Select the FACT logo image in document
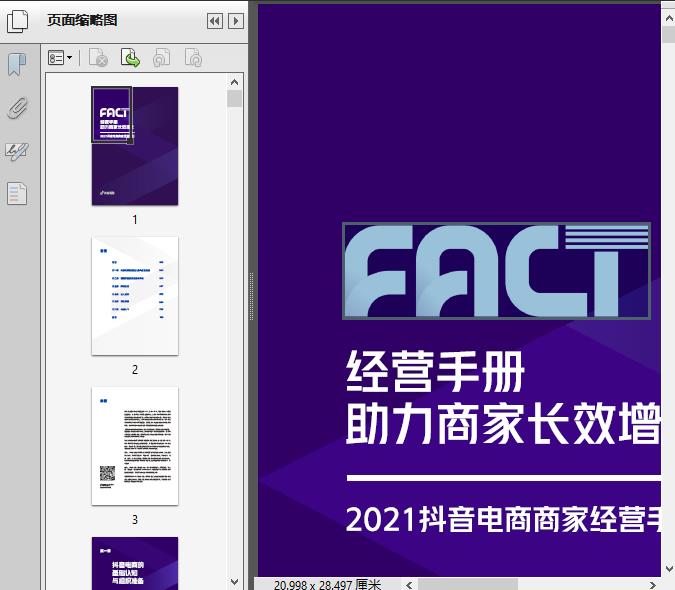Viewport: 675px width, 590px height. point(496,271)
